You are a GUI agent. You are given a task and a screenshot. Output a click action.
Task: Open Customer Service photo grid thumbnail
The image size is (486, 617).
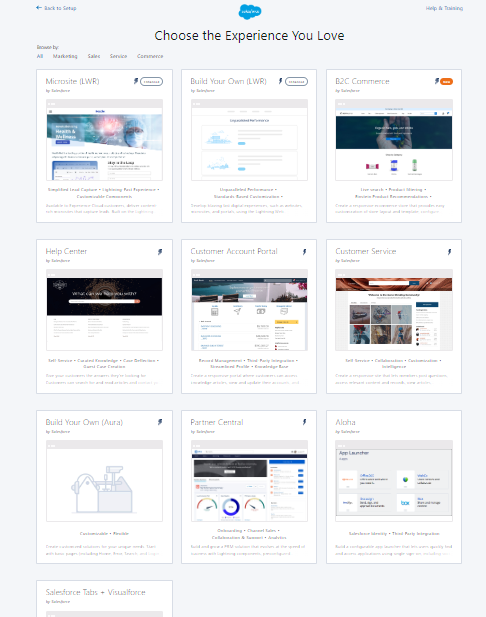394,310
